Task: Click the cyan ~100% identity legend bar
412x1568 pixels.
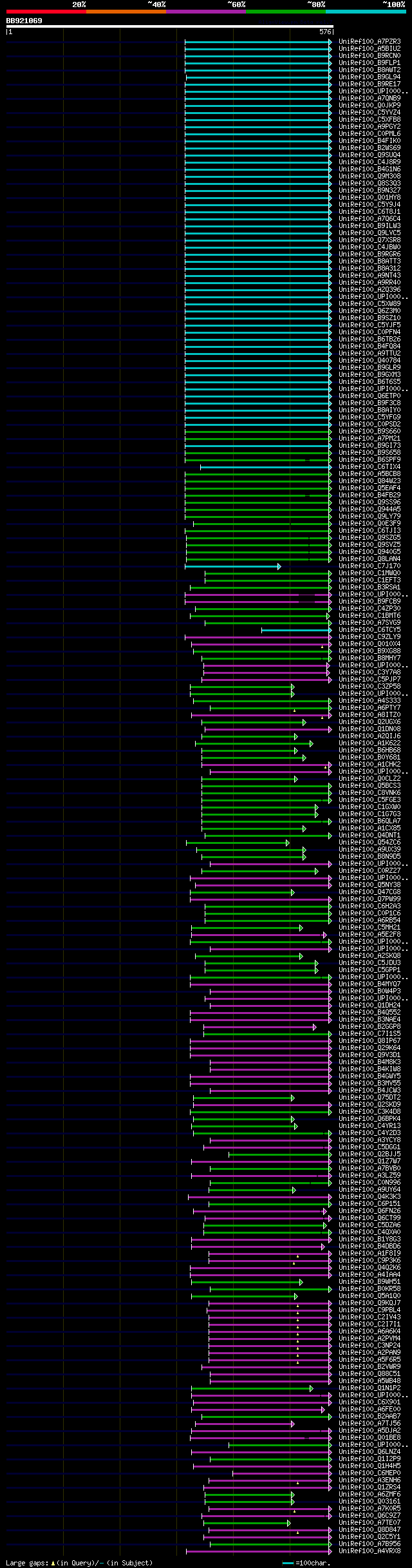Action: (x=366, y=12)
